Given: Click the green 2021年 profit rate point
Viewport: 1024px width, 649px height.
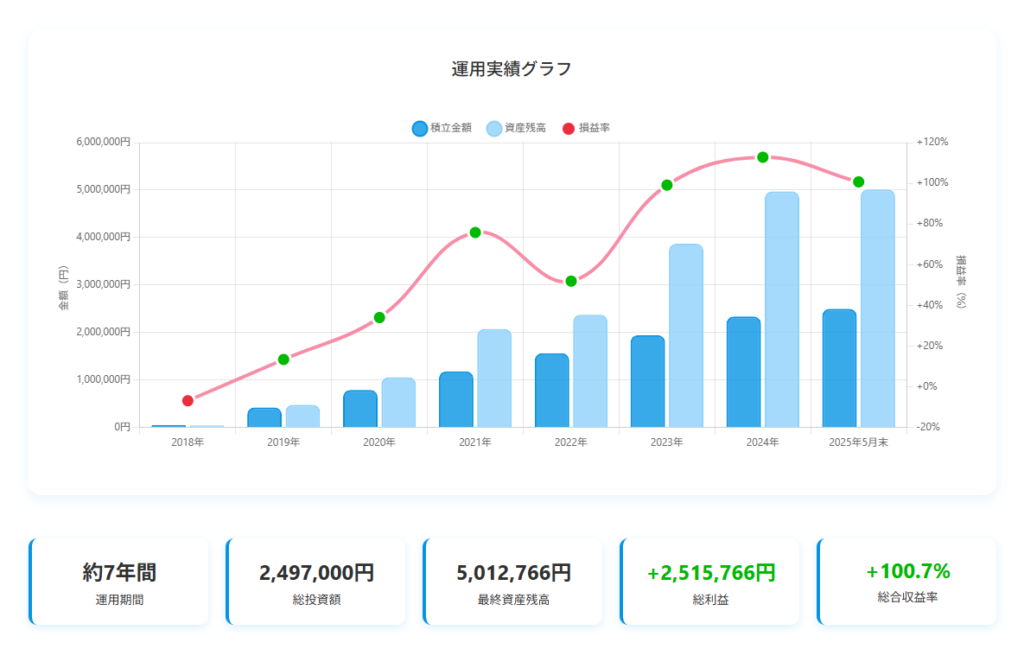Looking at the screenshot, I should pyautogui.click(x=475, y=232).
